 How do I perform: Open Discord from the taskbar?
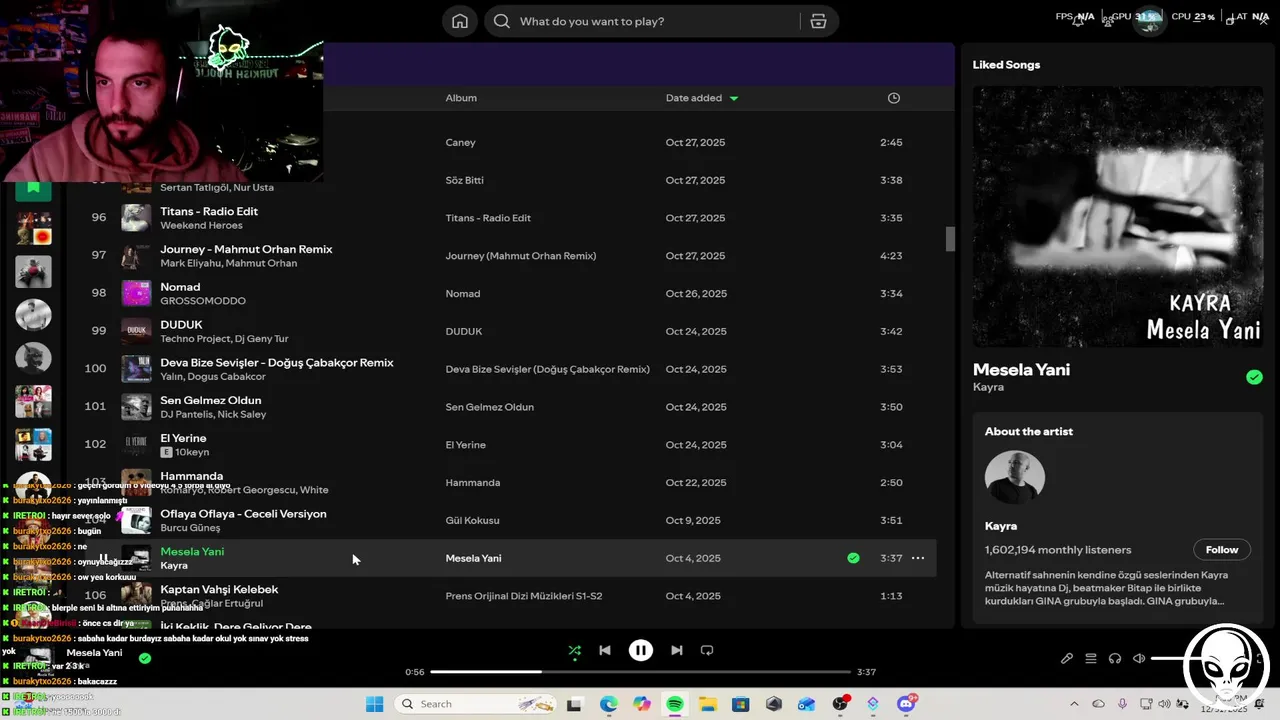[x=906, y=704]
